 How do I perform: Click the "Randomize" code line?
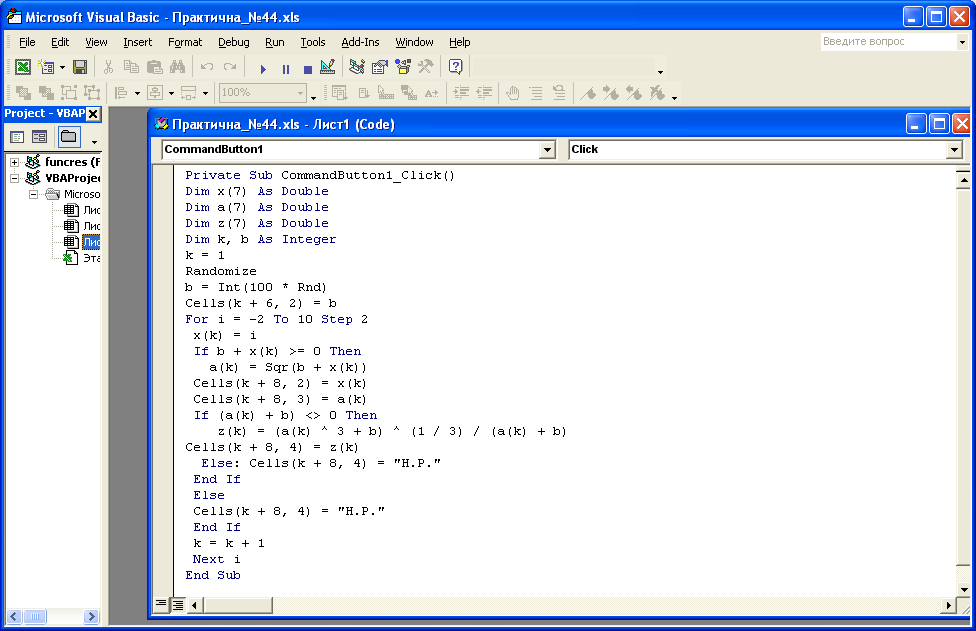tap(221, 271)
